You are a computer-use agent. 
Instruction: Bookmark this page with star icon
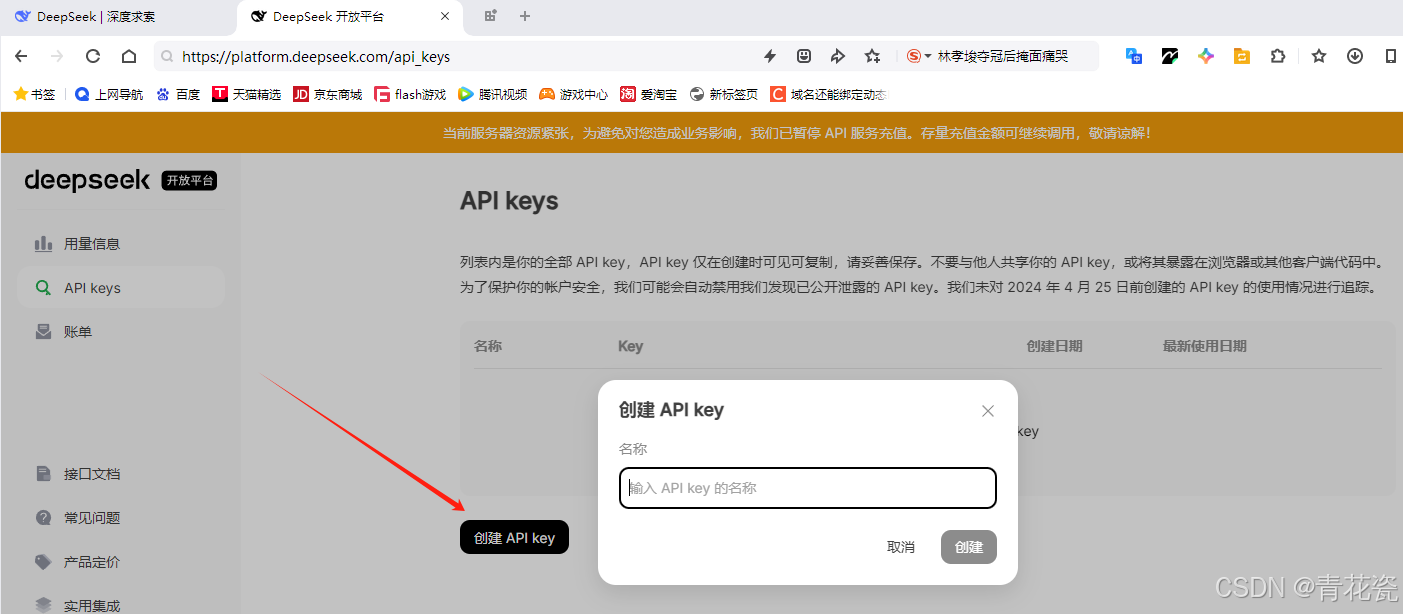871,56
